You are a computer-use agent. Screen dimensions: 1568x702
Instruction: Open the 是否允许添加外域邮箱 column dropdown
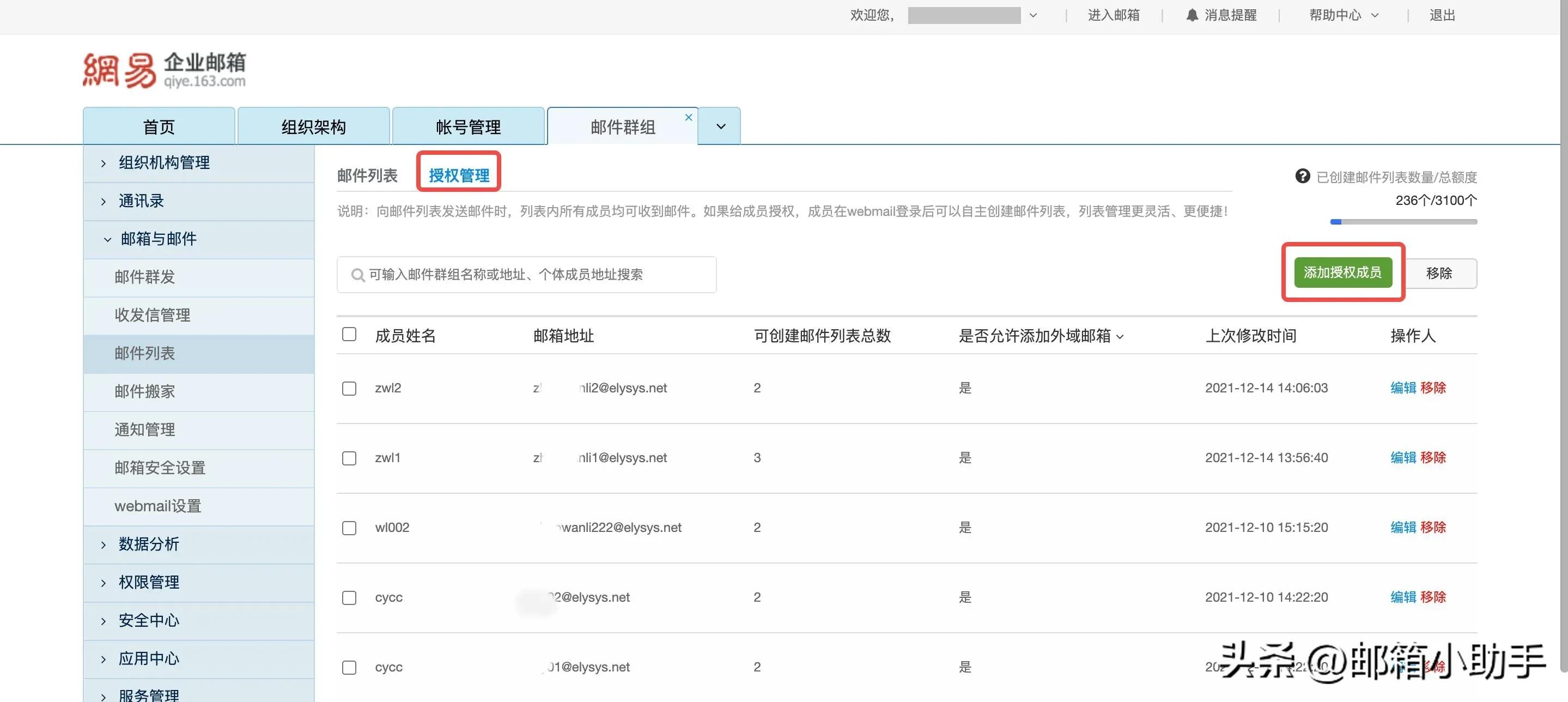[1121, 337]
